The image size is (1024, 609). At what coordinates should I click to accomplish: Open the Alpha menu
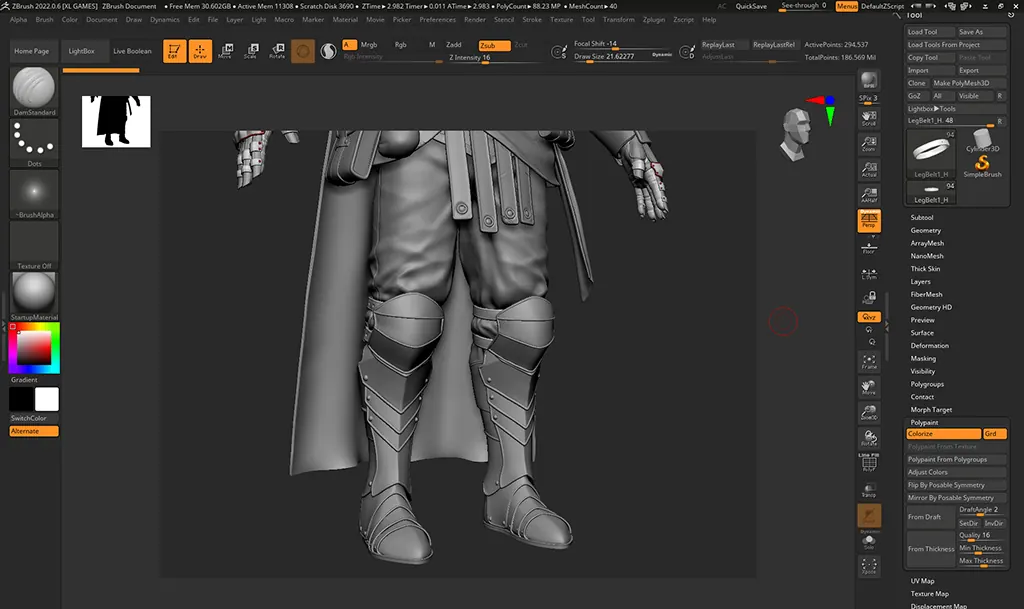(x=18, y=20)
